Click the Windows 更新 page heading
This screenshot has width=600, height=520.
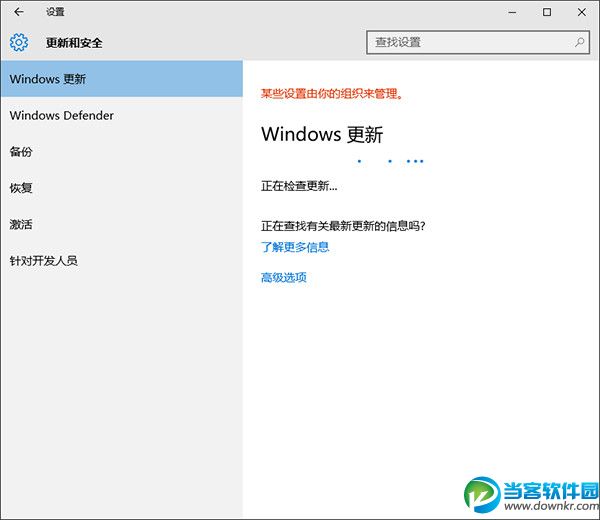coord(322,134)
